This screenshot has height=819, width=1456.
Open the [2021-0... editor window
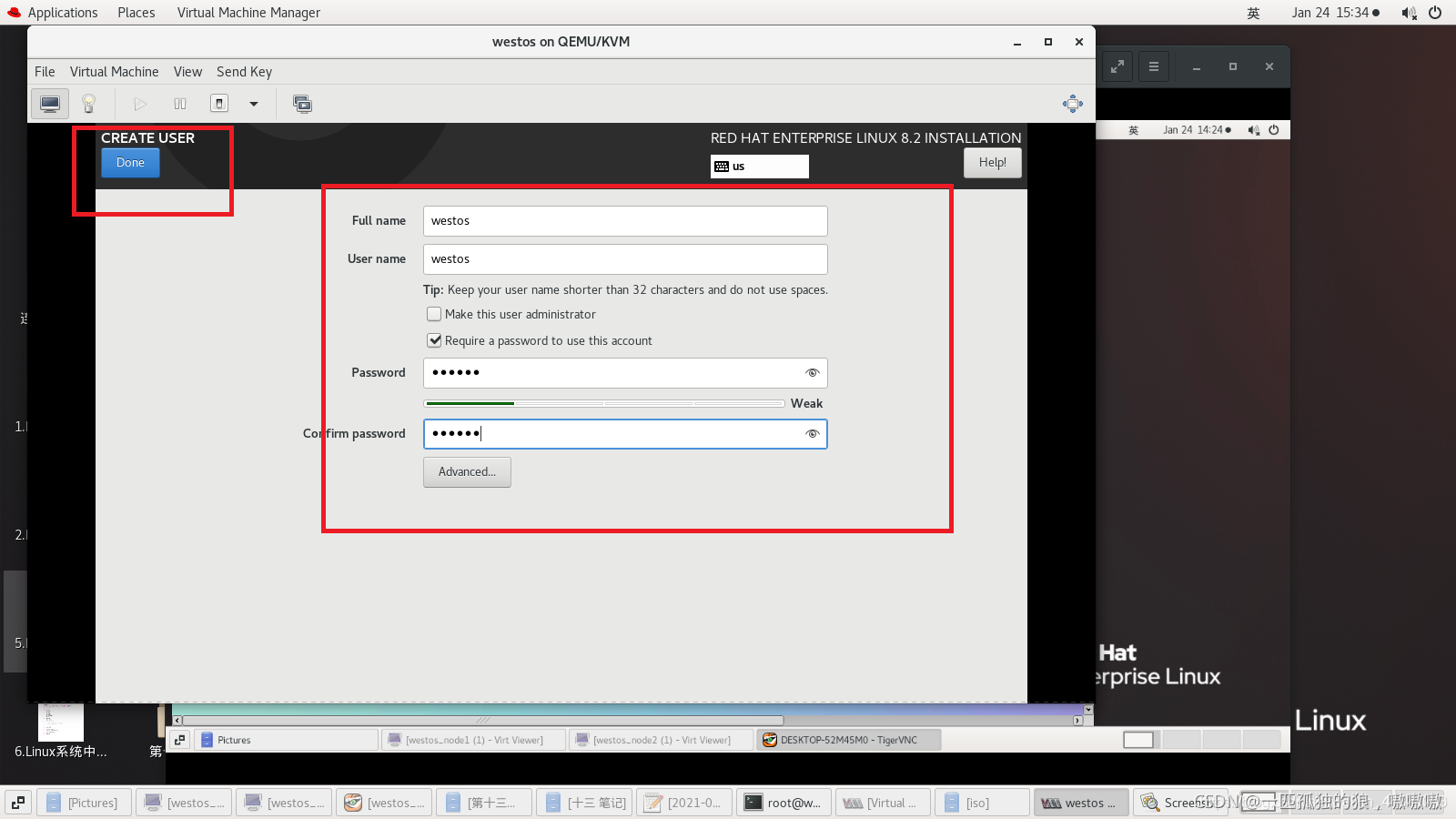(684, 803)
